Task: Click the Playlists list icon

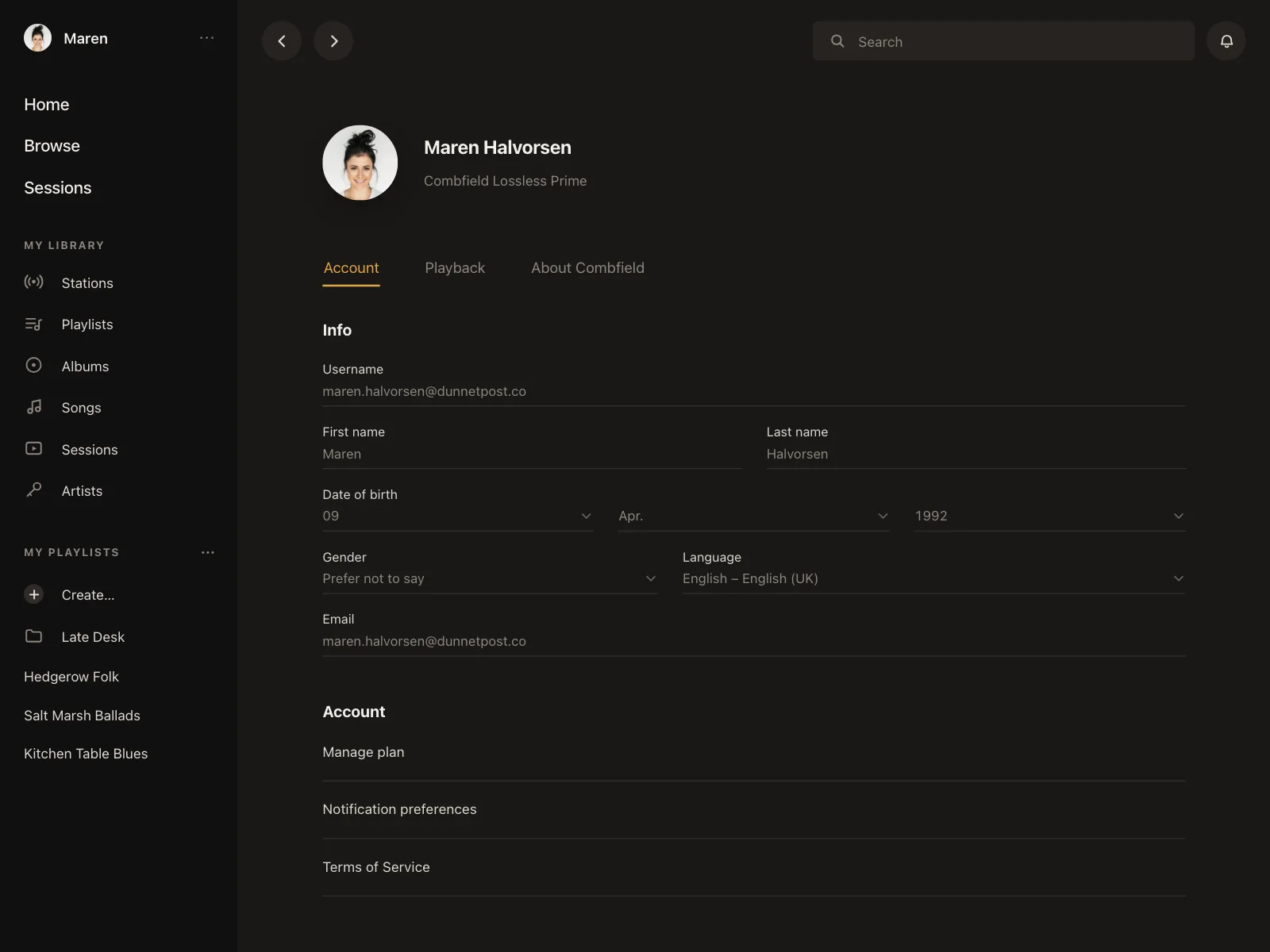Action: point(33,324)
